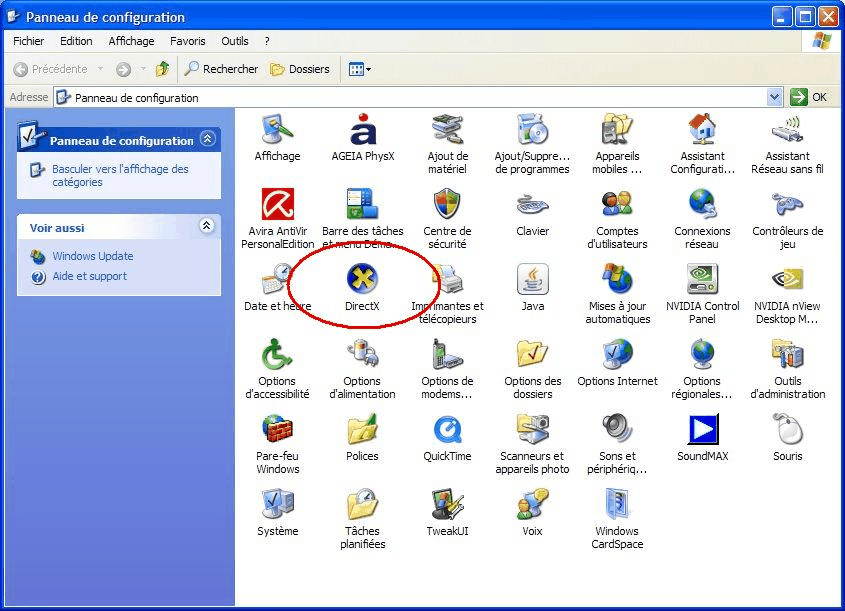Viewport: 845px width, 611px height.
Task: Open Outils d'administration icon
Action: pyautogui.click(x=787, y=354)
